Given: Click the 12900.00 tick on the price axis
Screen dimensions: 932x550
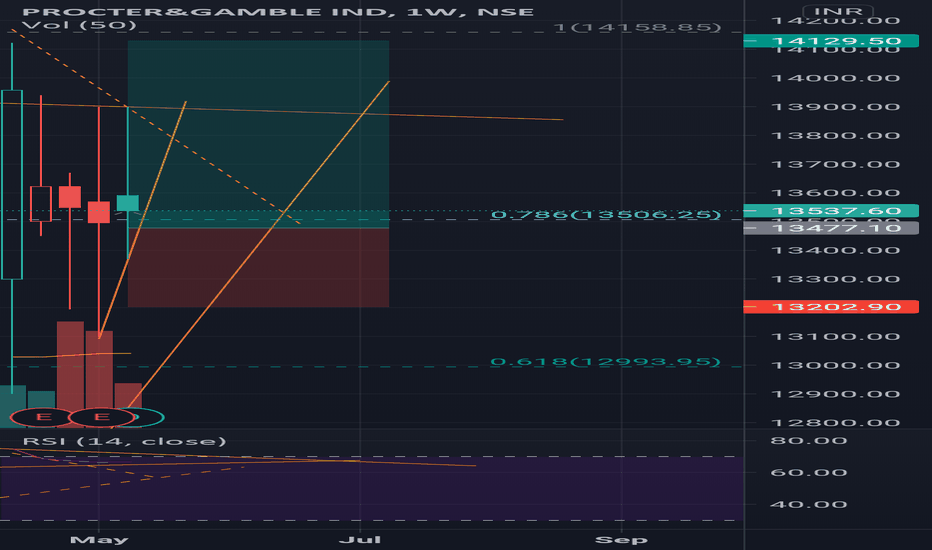Looking at the screenshot, I should pyautogui.click(x=835, y=394).
